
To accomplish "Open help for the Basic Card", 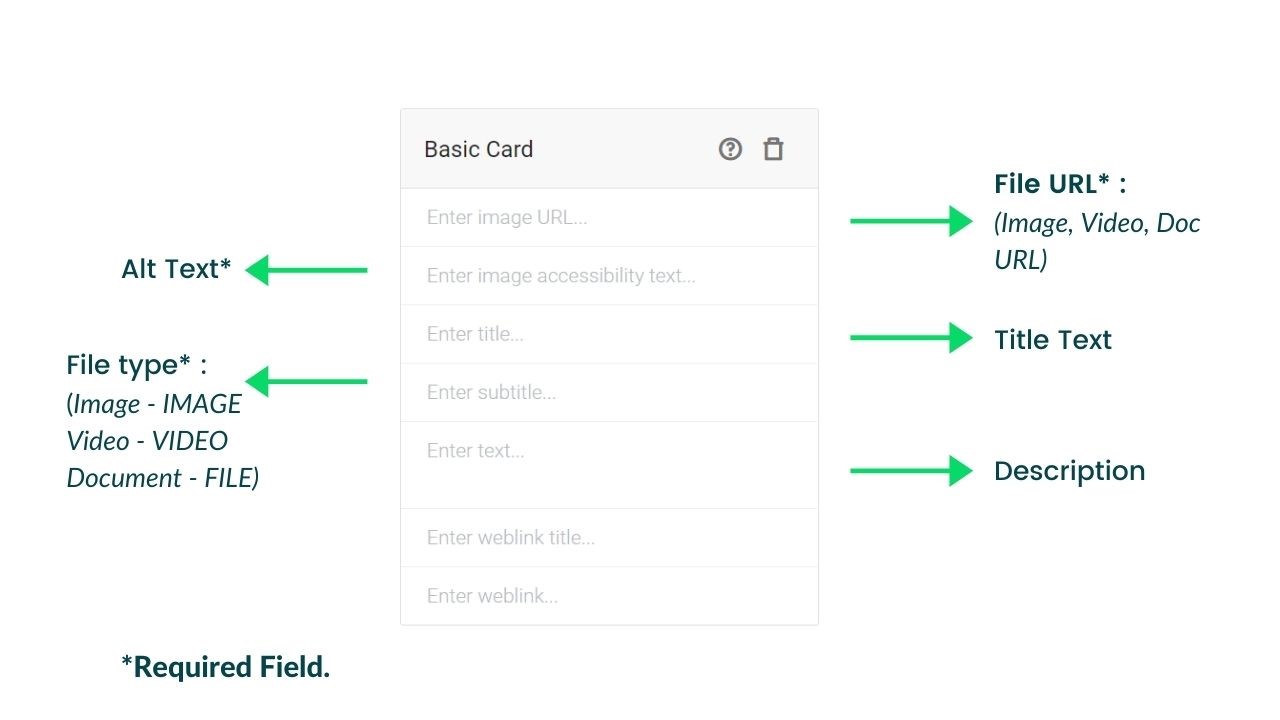I will tap(730, 149).
